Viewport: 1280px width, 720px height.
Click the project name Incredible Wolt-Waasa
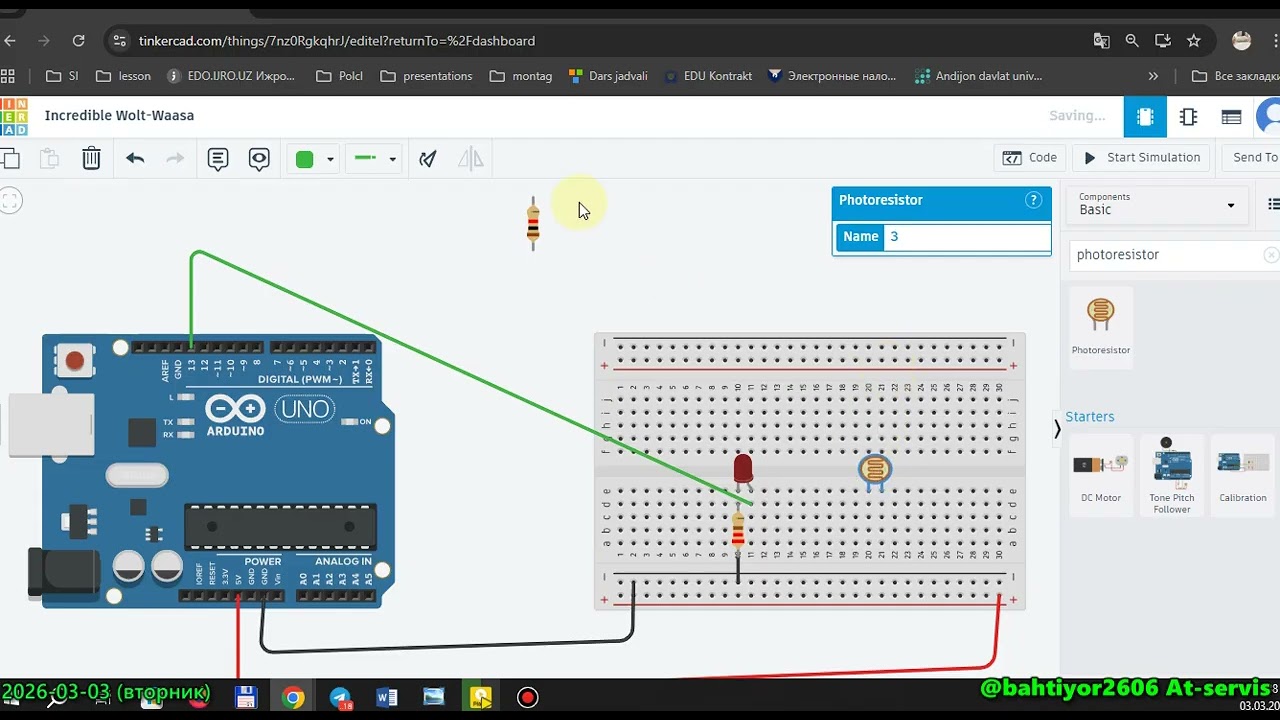click(x=119, y=115)
